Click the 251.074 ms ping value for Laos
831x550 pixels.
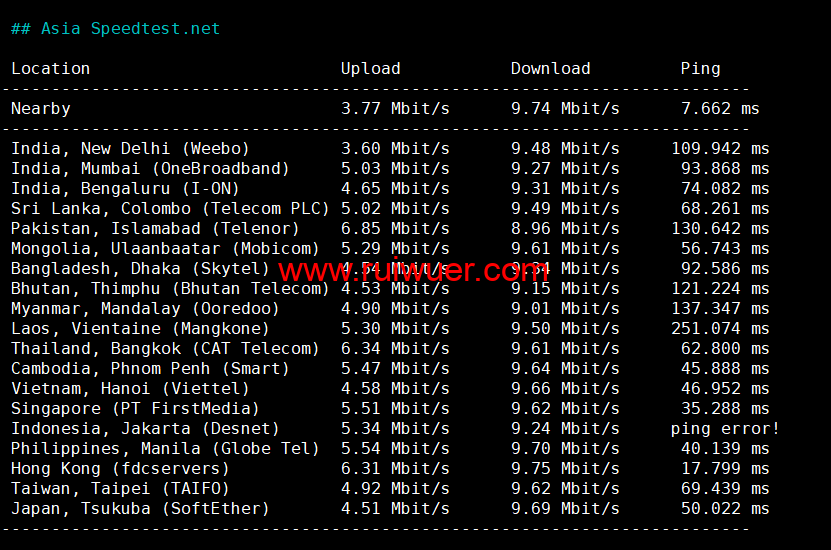[x=720, y=328]
